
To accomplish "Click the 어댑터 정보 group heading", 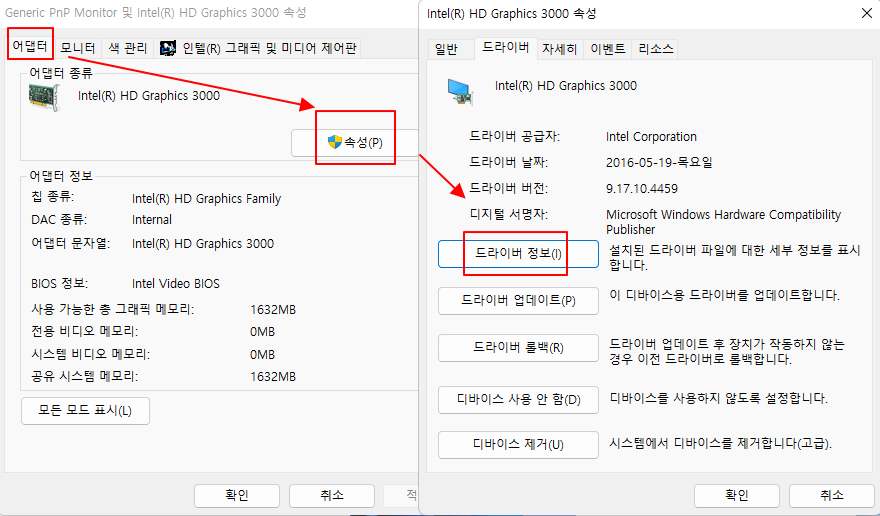I will point(61,176).
